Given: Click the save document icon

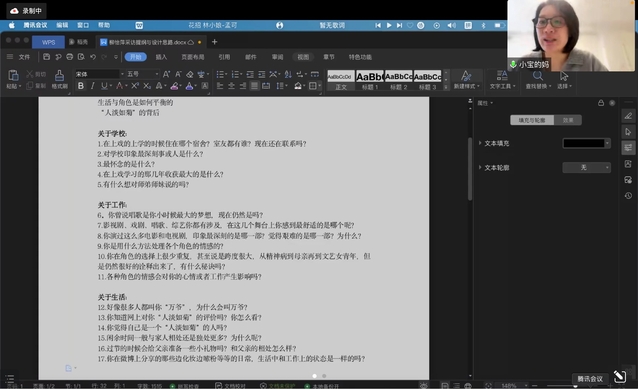Looking at the screenshot, I should coord(46,57).
